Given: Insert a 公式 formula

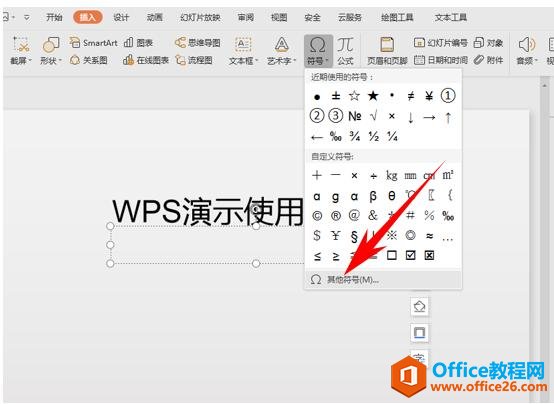Looking at the screenshot, I should click(345, 51).
